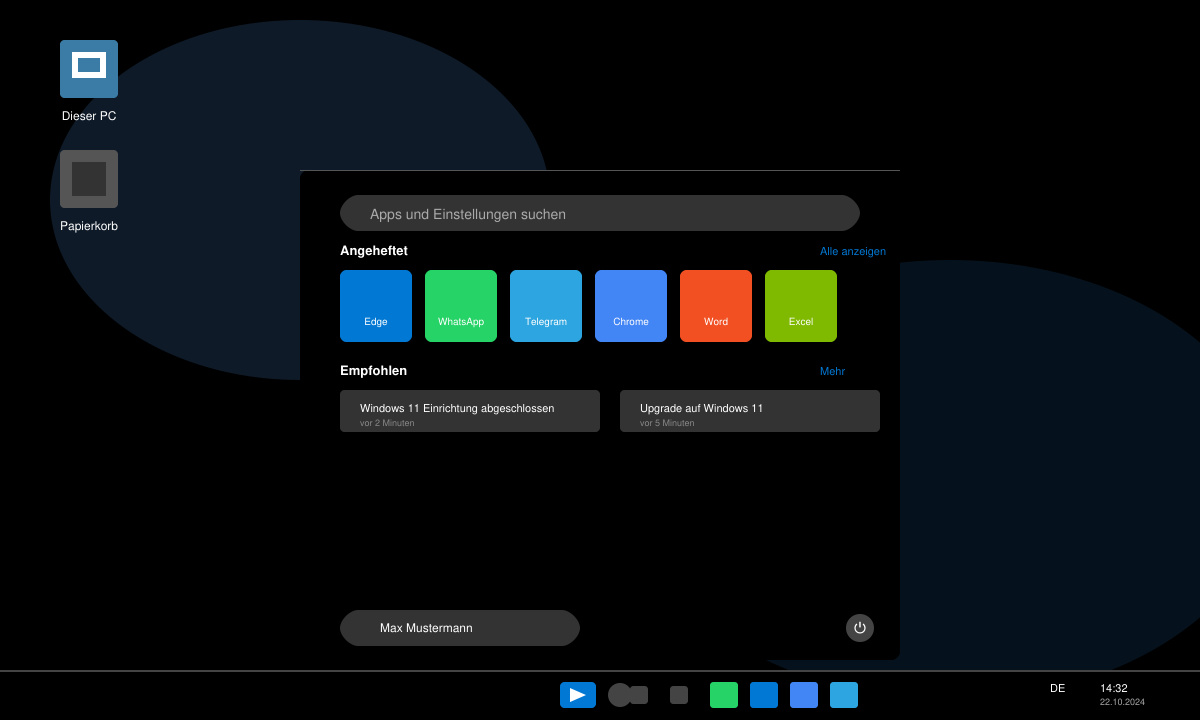Click 'vor 2 Minuten' timestamp text
The width and height of the screenshot is (1200, 720).
(x=387, y=423)
